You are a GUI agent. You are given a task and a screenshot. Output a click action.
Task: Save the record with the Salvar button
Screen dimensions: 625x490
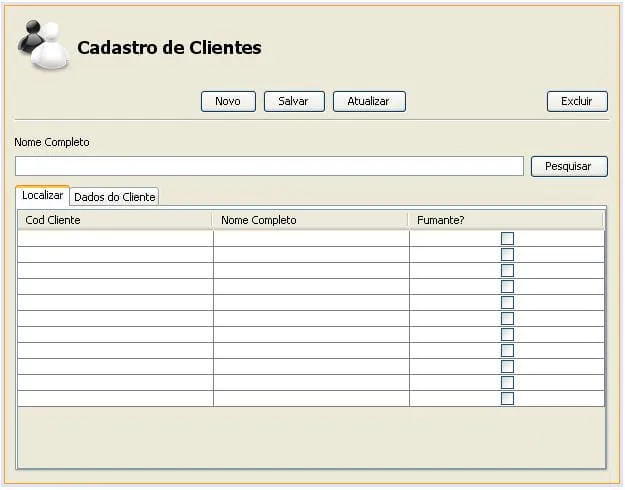[x=294, y=102]
